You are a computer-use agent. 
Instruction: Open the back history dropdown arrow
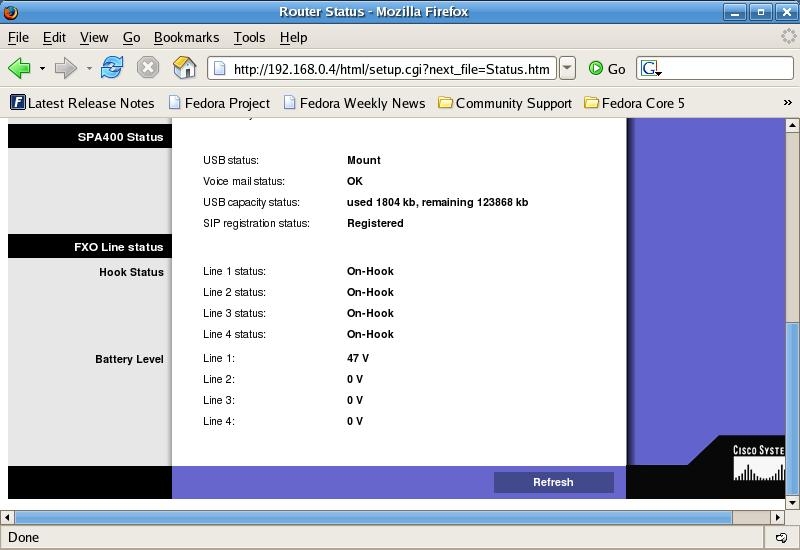pos(42,69)
